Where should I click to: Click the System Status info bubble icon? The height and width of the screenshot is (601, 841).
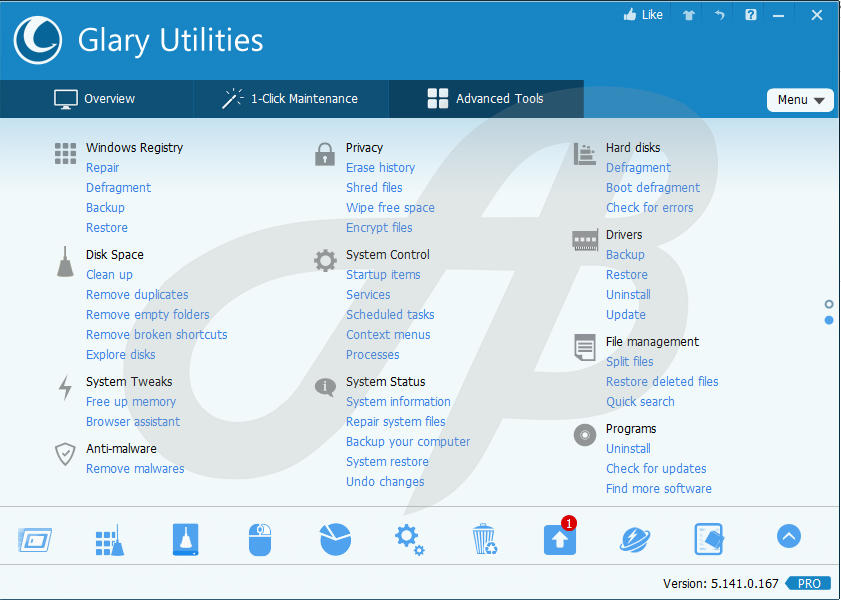pyautogui.click(x=325, y=387)
